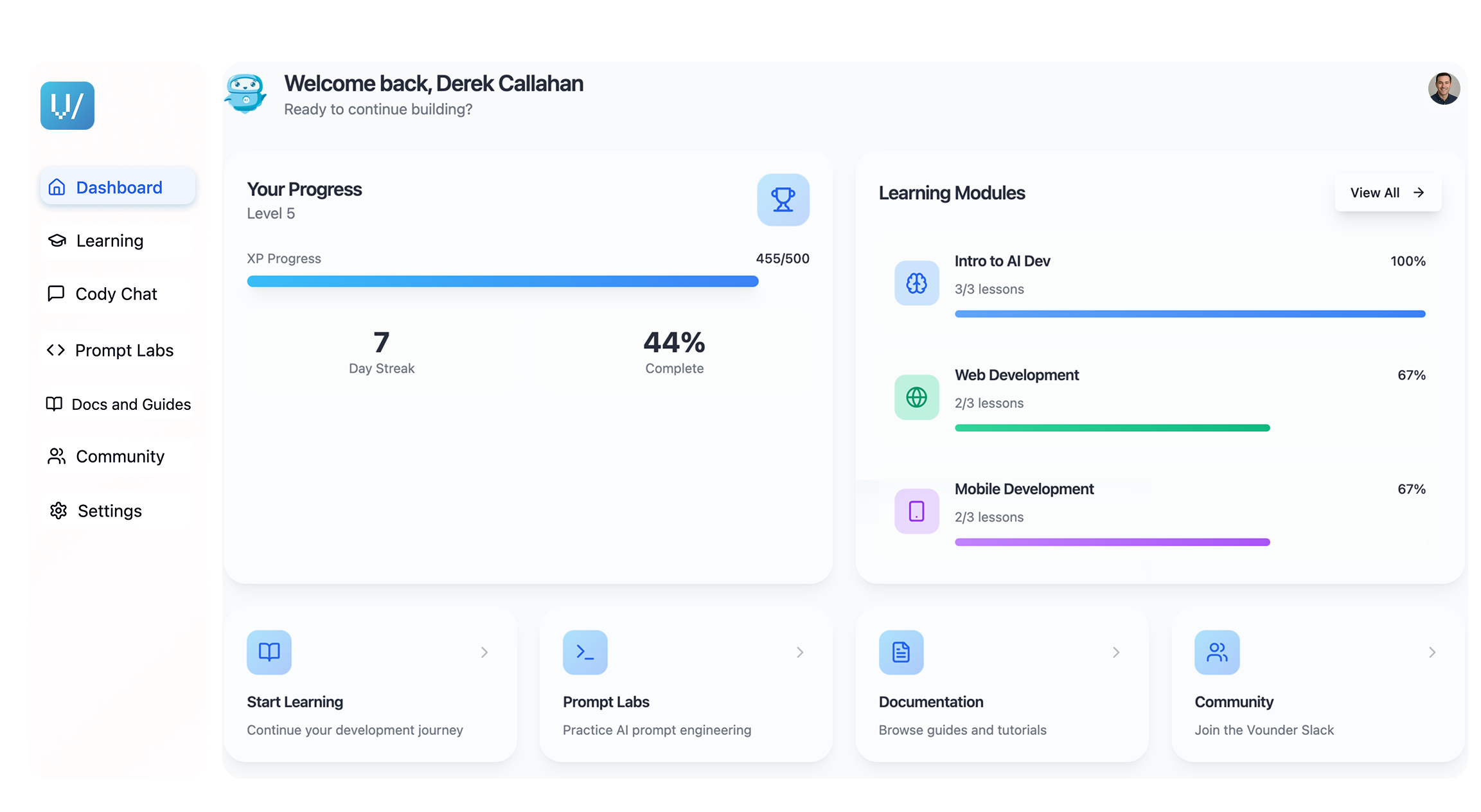Open the profile picture in the top corner

click(1443, 88)
